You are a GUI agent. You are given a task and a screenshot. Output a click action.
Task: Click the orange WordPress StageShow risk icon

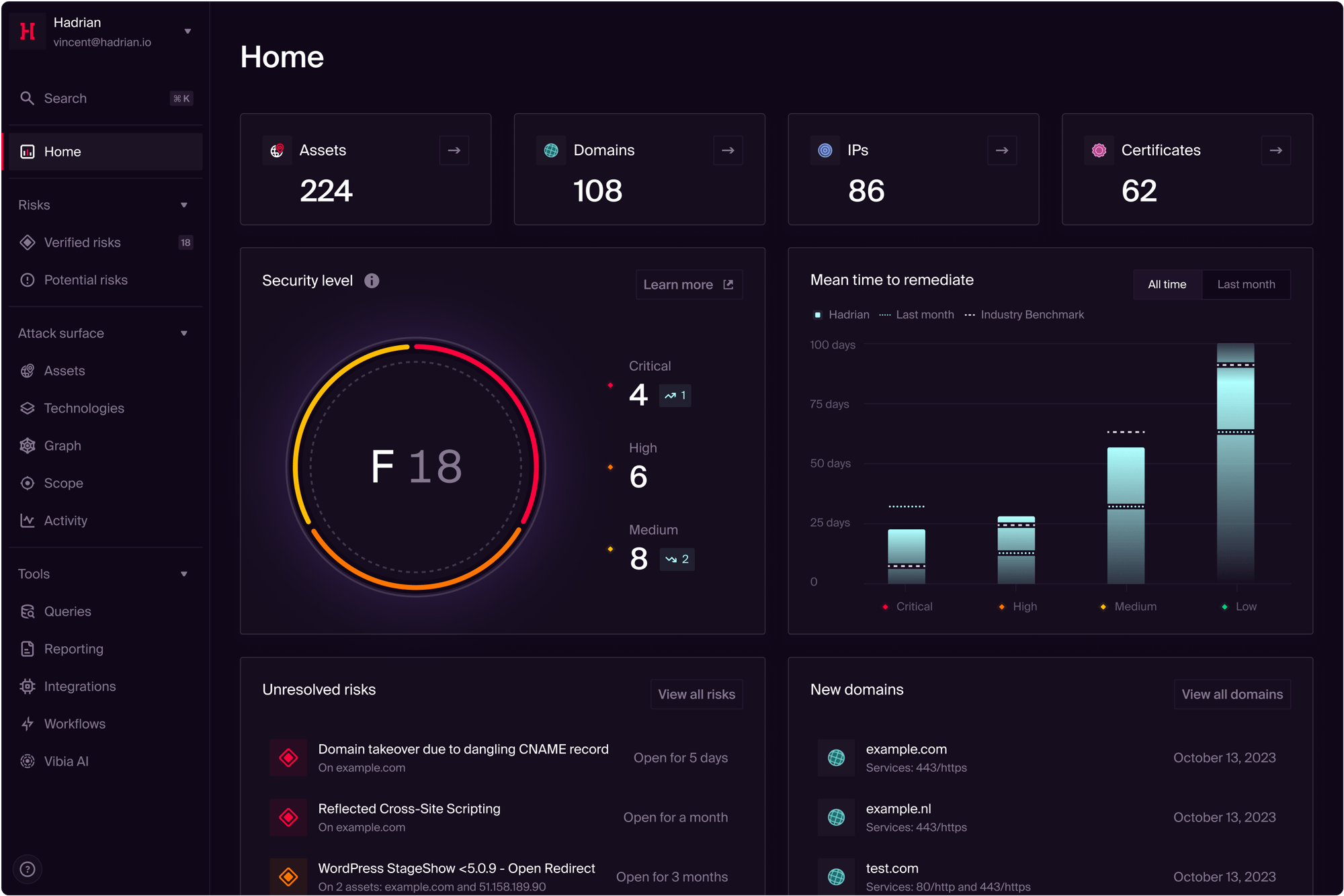pyautogui.click(x=288, y=877)
